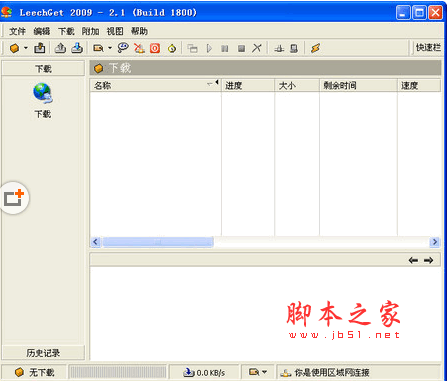Click the play (start download) toolbar icon
The height and width of the screenshot is (381, 447).
click(x=209, y=48)
